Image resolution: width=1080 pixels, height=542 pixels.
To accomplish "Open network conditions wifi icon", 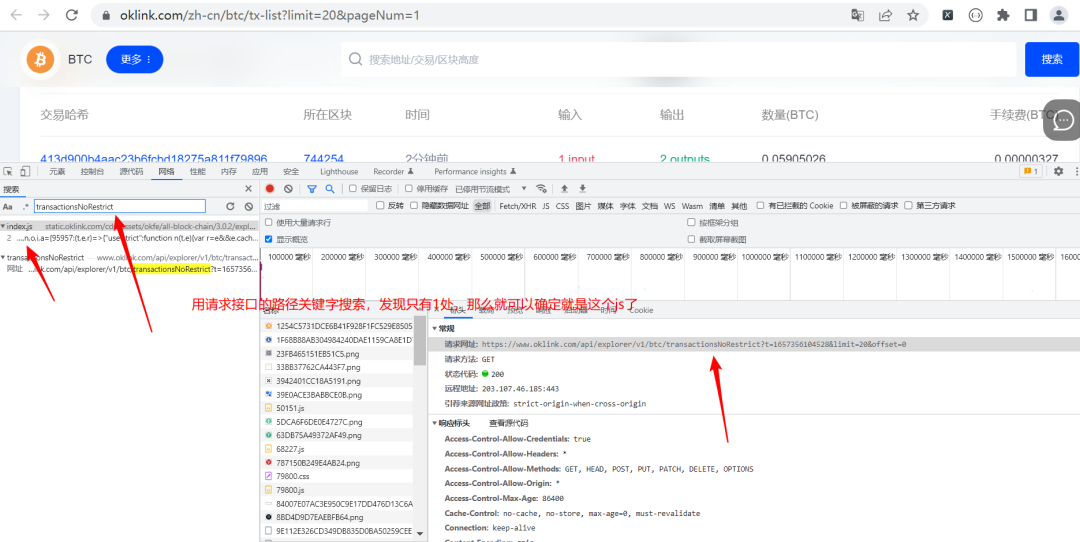I will (541, 189).
